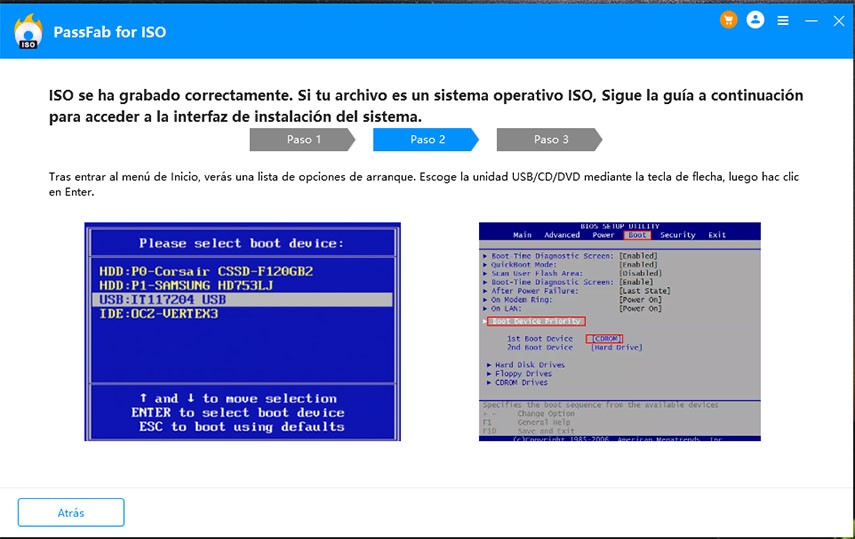Click the PassFab for ISO logo
Image resolution: width=855 pixels, height=539 pixels.
[x=28, y=32]
